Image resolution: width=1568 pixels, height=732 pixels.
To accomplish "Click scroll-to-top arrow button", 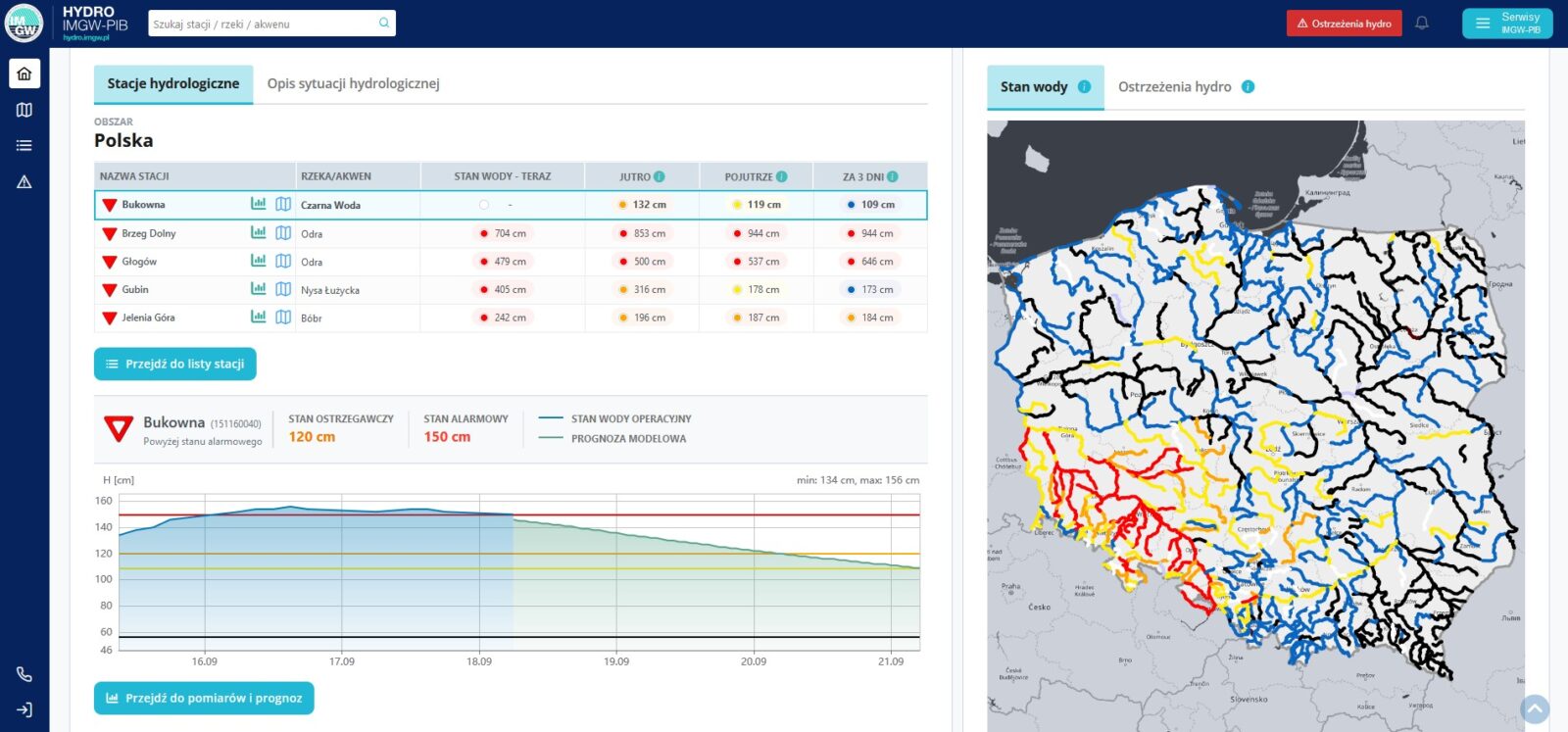I will (1535, 708).
